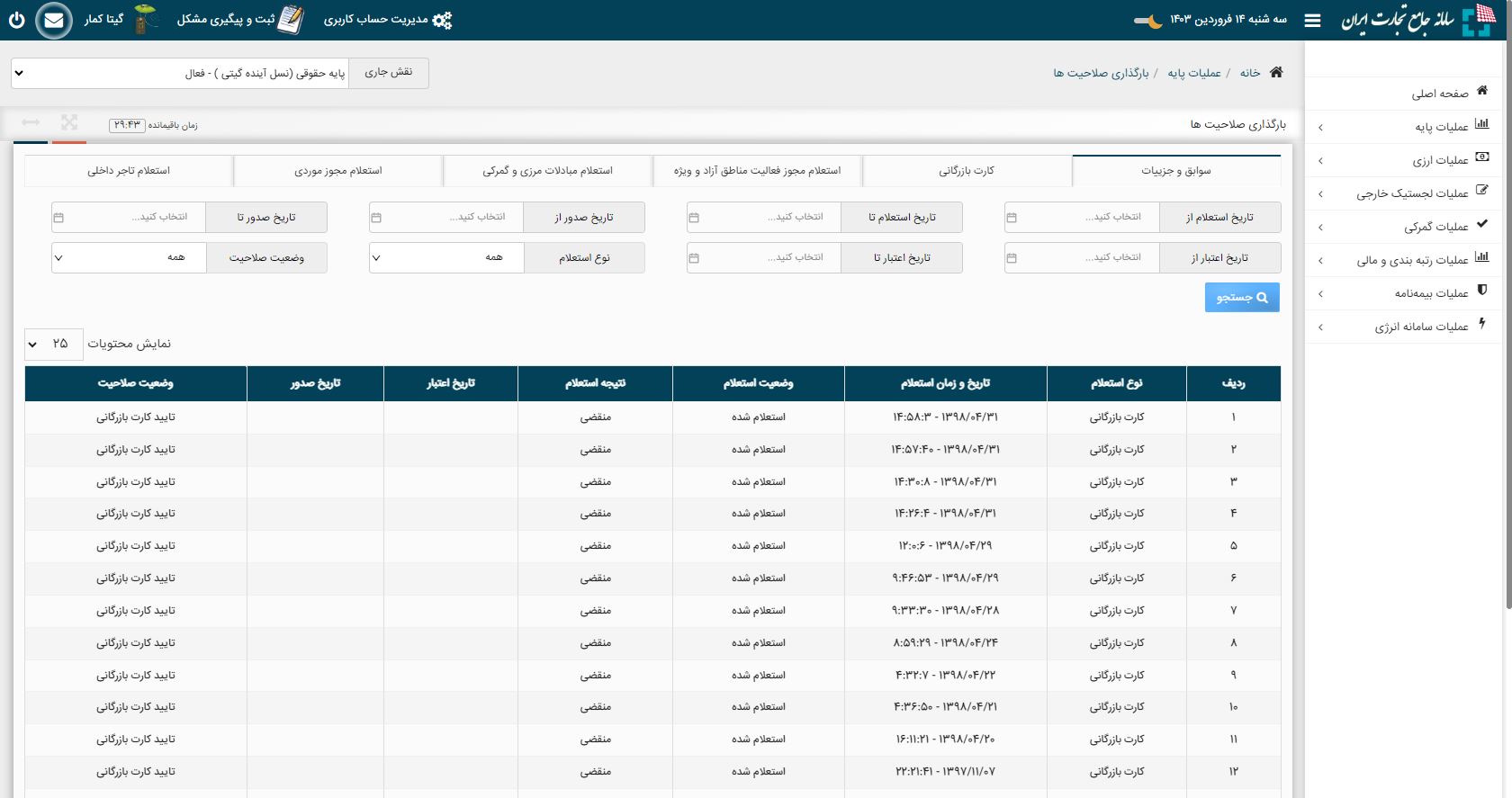Click the تاریخ صدور تا date field
This screenshot has height=798, width=1512.
tap(129, 217)
